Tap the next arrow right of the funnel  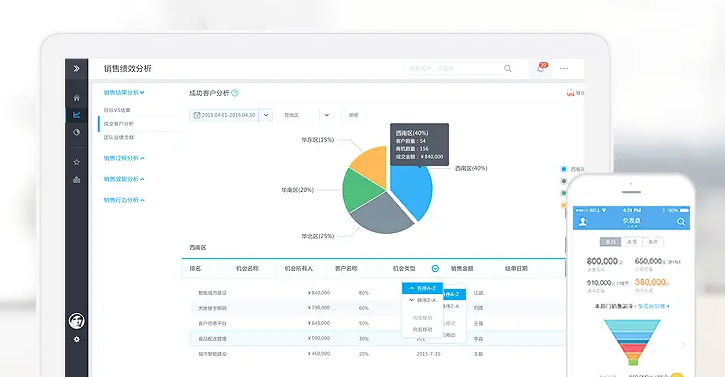point(683,345)
